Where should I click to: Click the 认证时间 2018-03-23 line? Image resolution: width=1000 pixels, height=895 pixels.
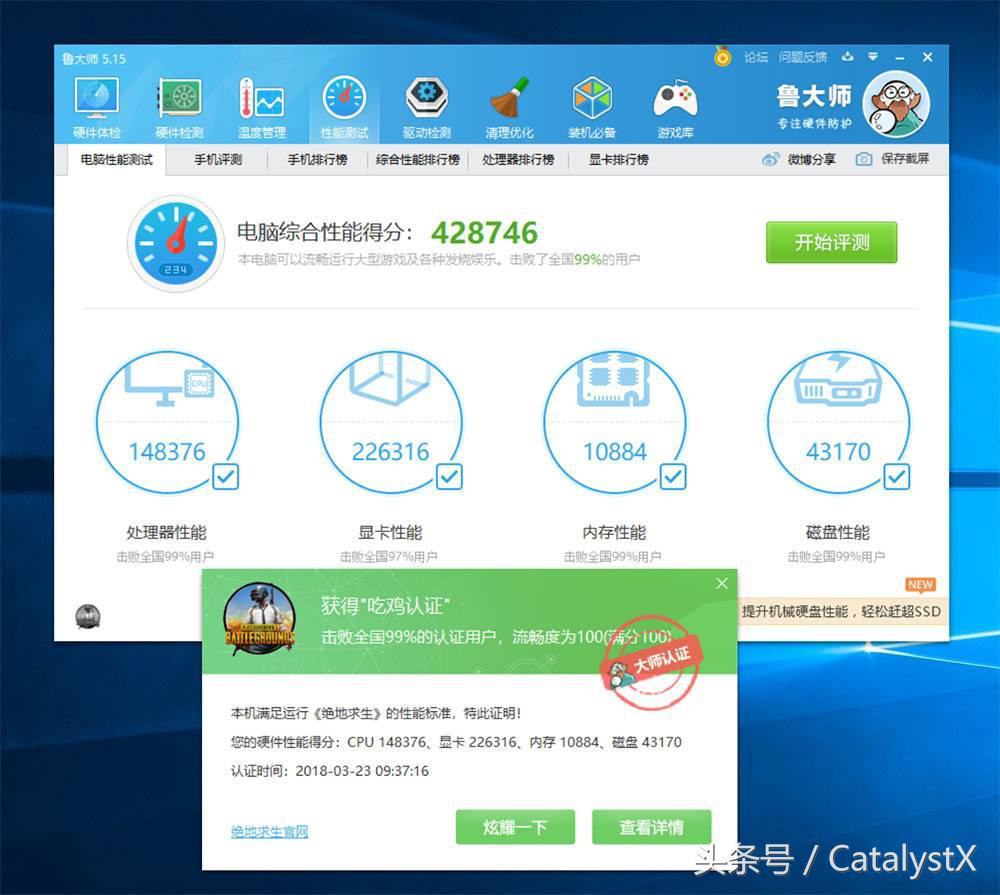coord(330,771)
